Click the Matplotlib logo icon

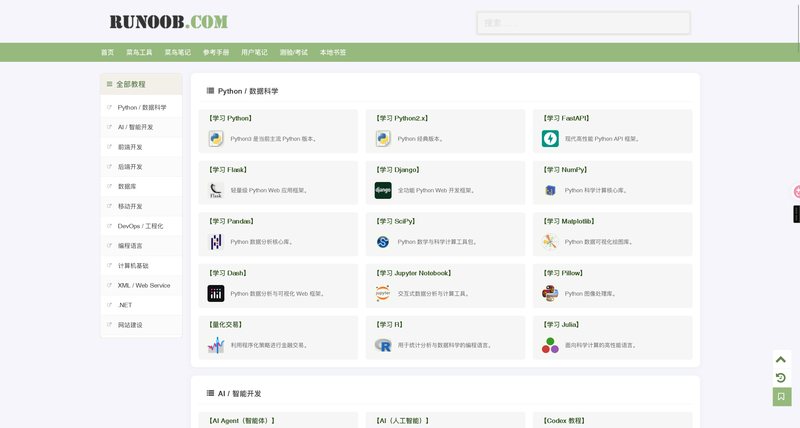pos(550,242)
